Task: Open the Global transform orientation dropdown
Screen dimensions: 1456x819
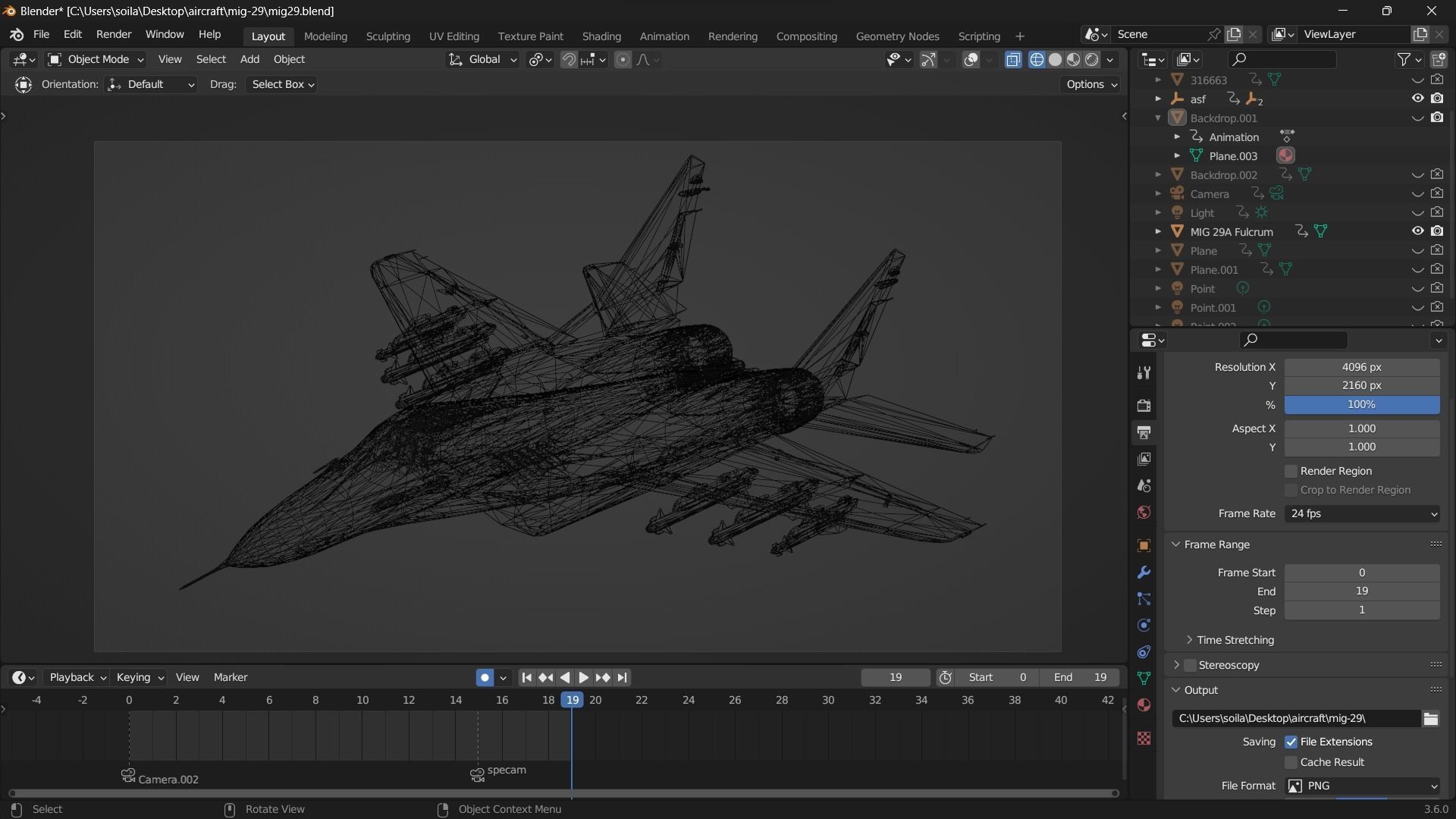Action: [x=482, y=59]
